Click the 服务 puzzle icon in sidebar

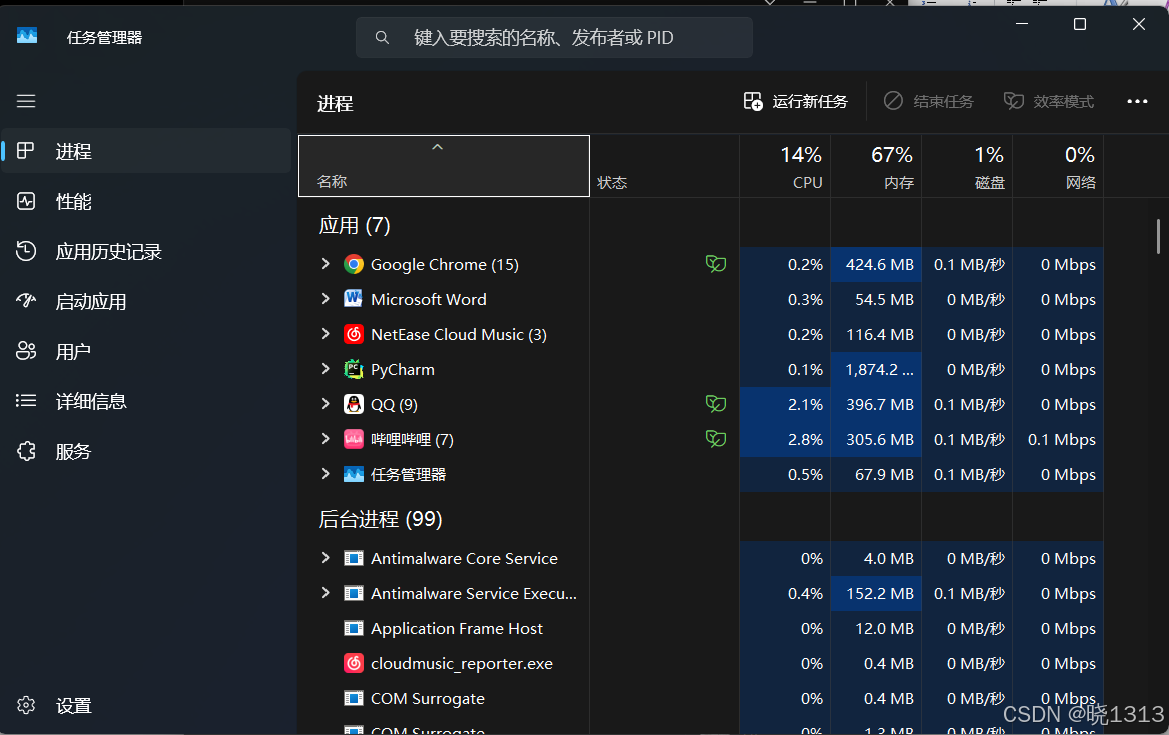pyautogui.click(x=26, y=451)
